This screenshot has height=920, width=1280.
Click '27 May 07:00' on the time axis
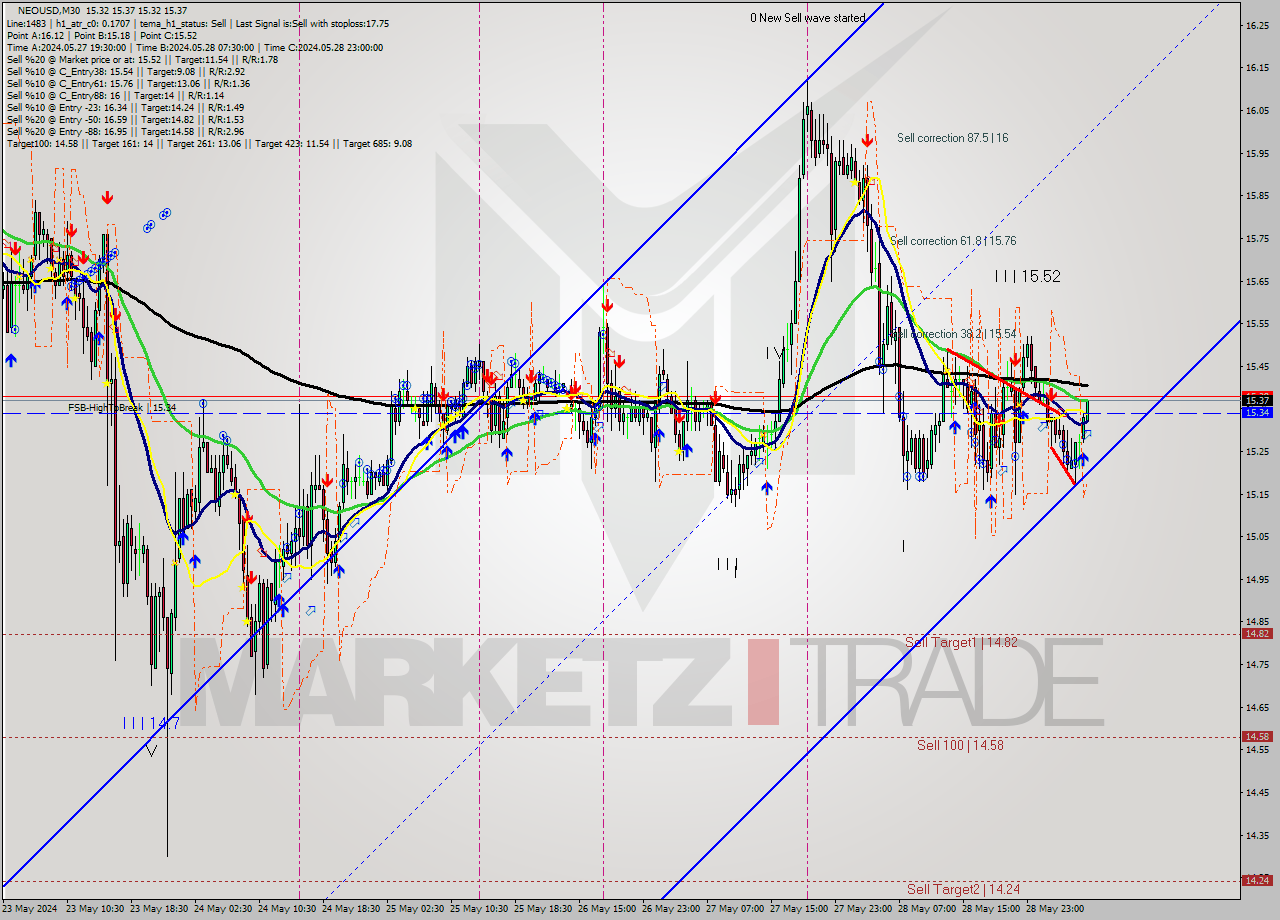733,909
